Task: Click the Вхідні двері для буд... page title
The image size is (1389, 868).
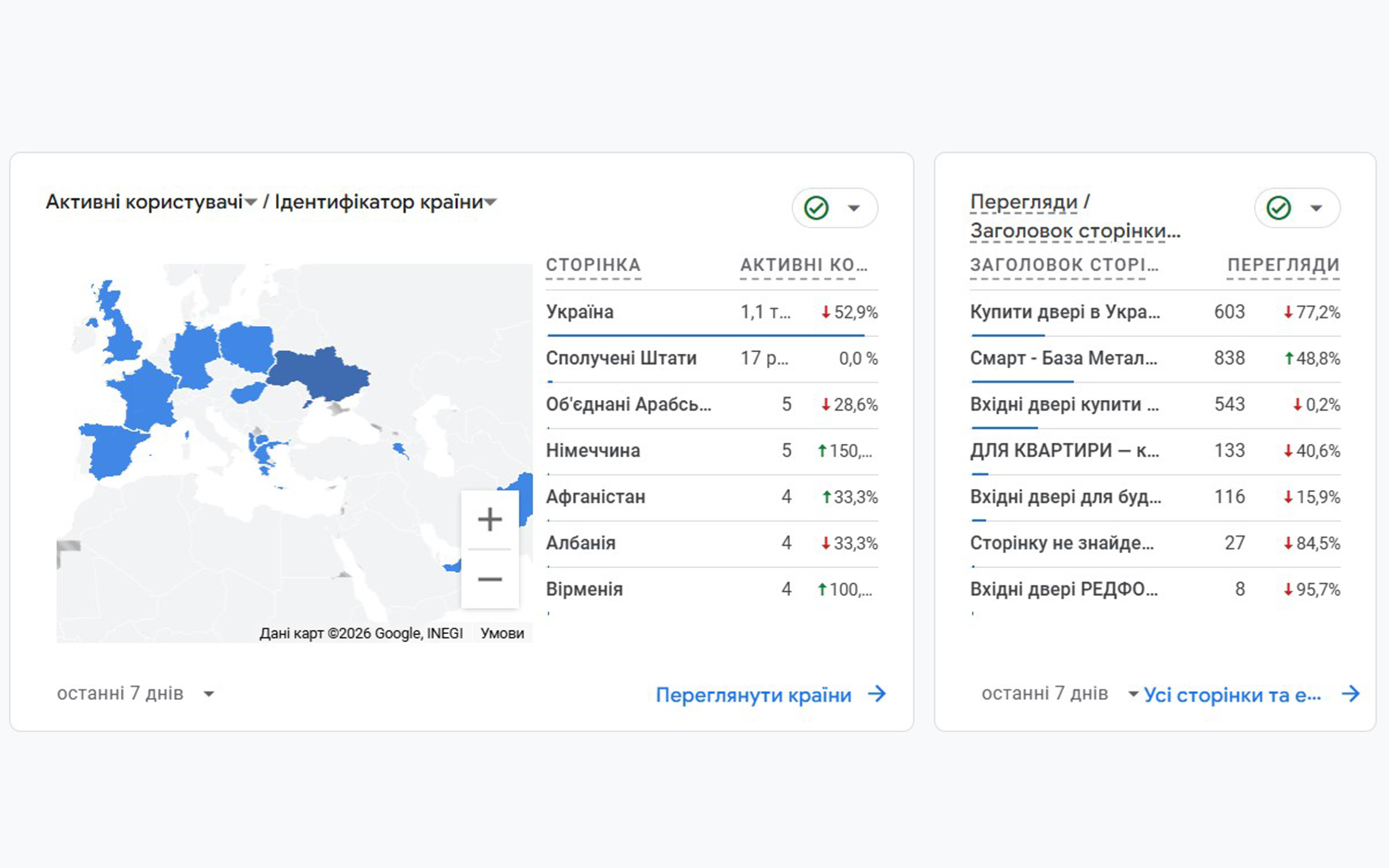Action: coord(1066,497)
